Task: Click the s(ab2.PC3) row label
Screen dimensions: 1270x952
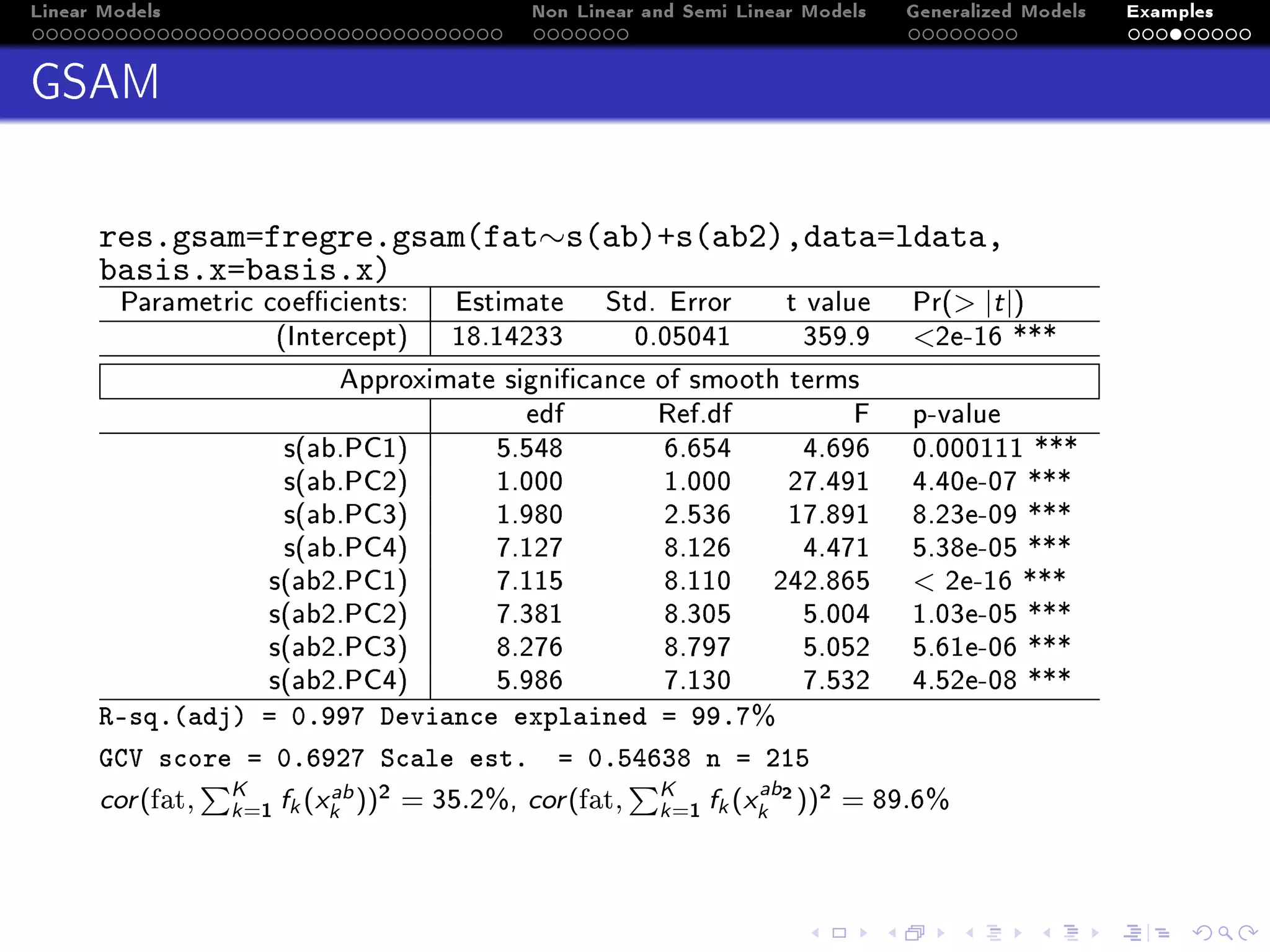Action: [x=338, y=648]
